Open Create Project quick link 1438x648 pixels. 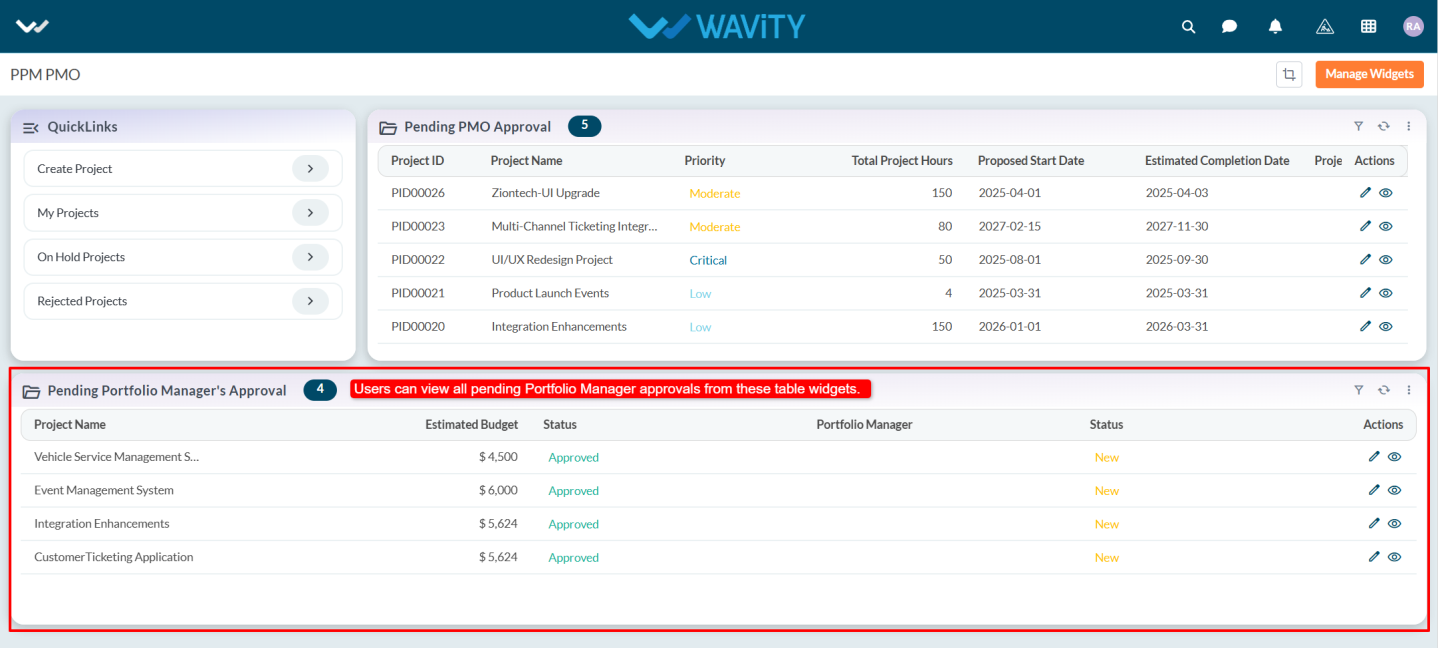tap(183, 169)
